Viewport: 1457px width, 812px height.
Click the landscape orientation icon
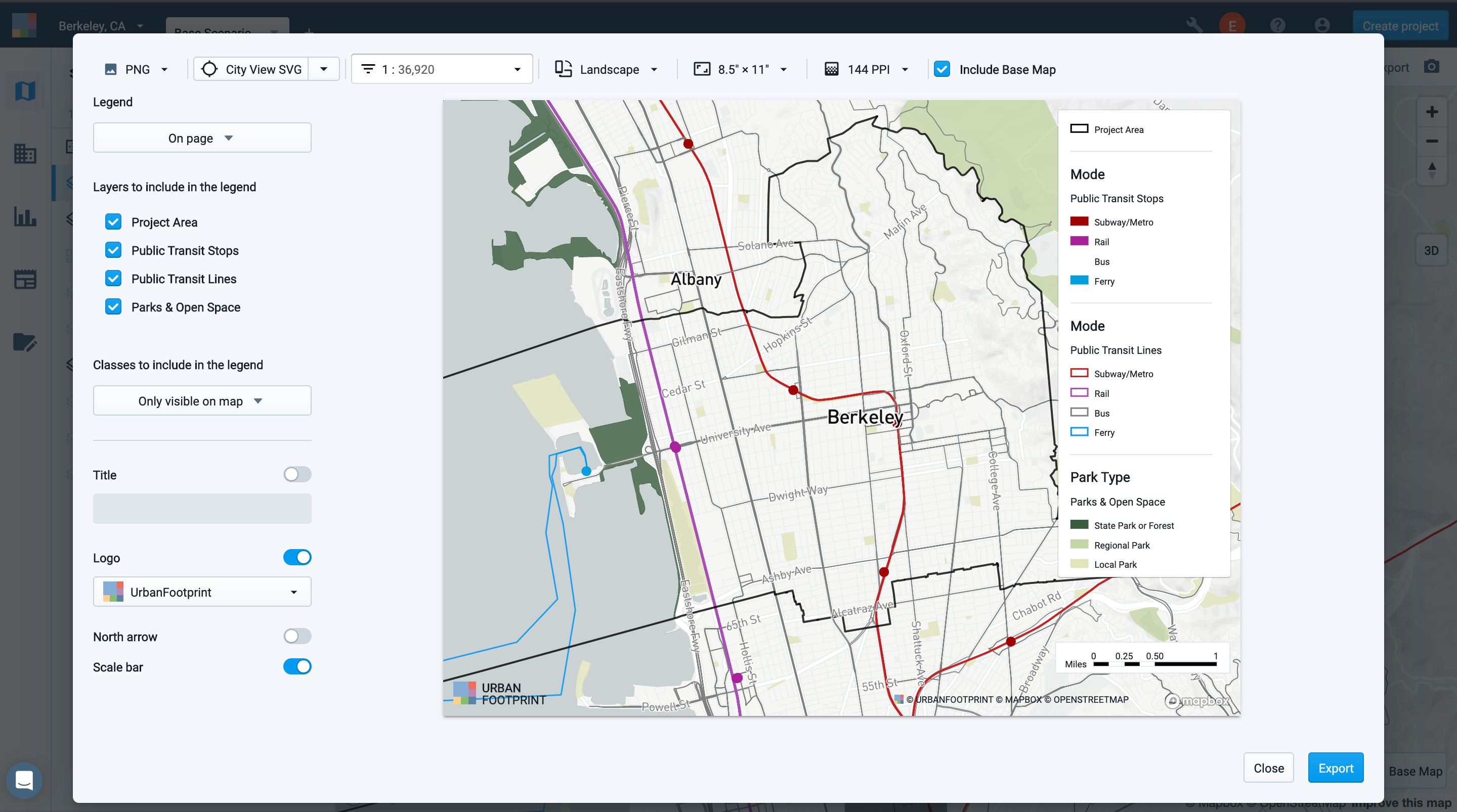coord(563,69)
